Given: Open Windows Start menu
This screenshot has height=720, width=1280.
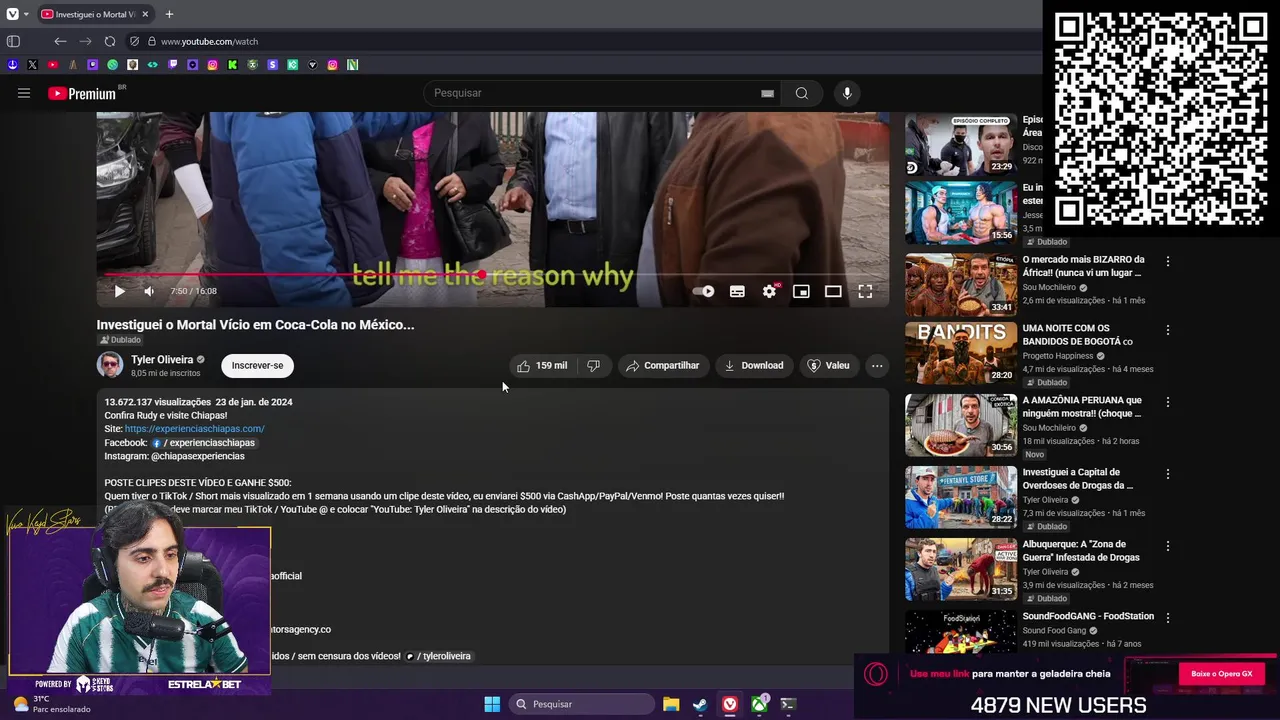Looking at the screenshot, I should (x=492, y=704).
